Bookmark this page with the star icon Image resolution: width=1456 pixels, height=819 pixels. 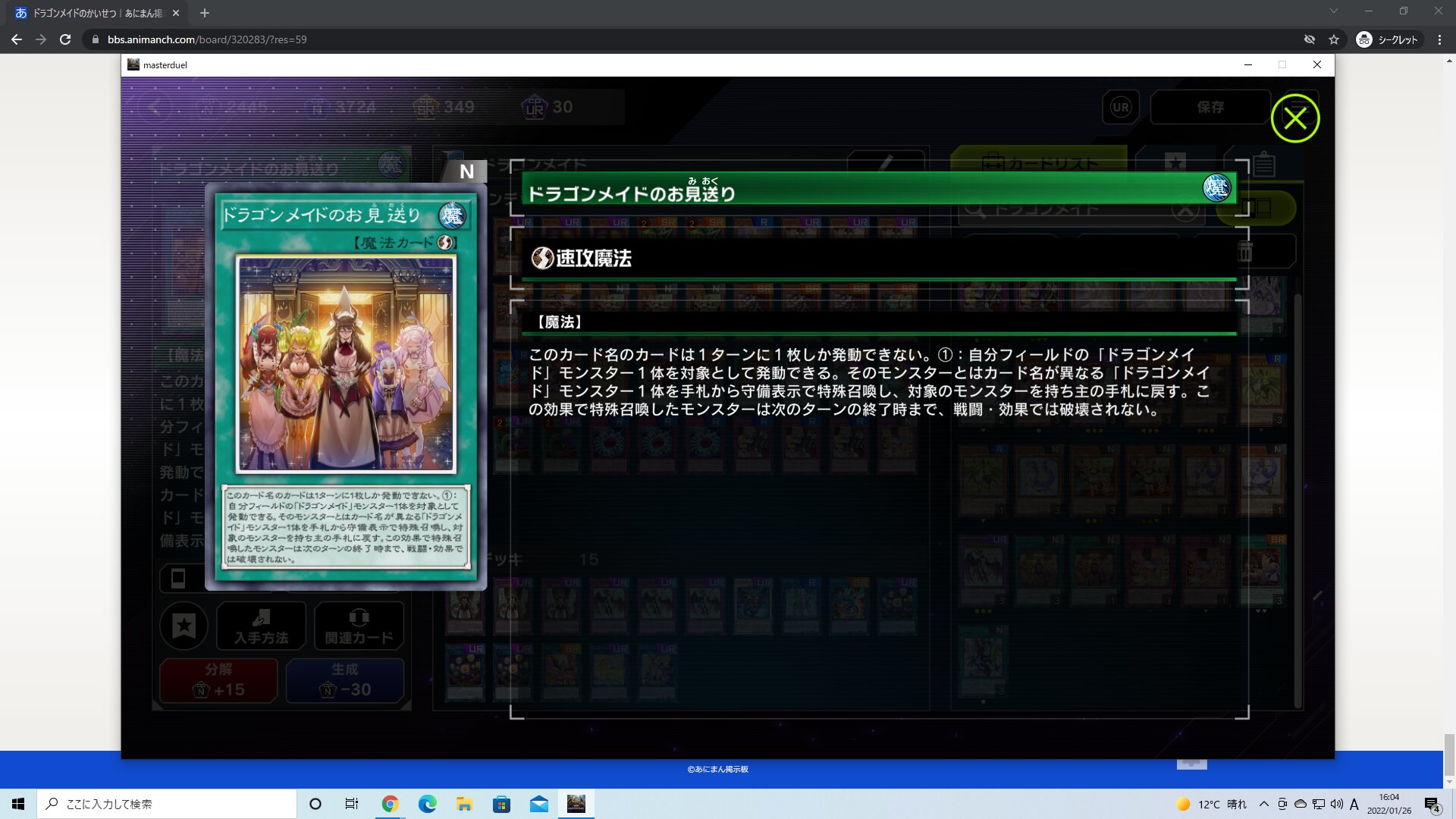pyautogui.click(x=1334, y=39)
